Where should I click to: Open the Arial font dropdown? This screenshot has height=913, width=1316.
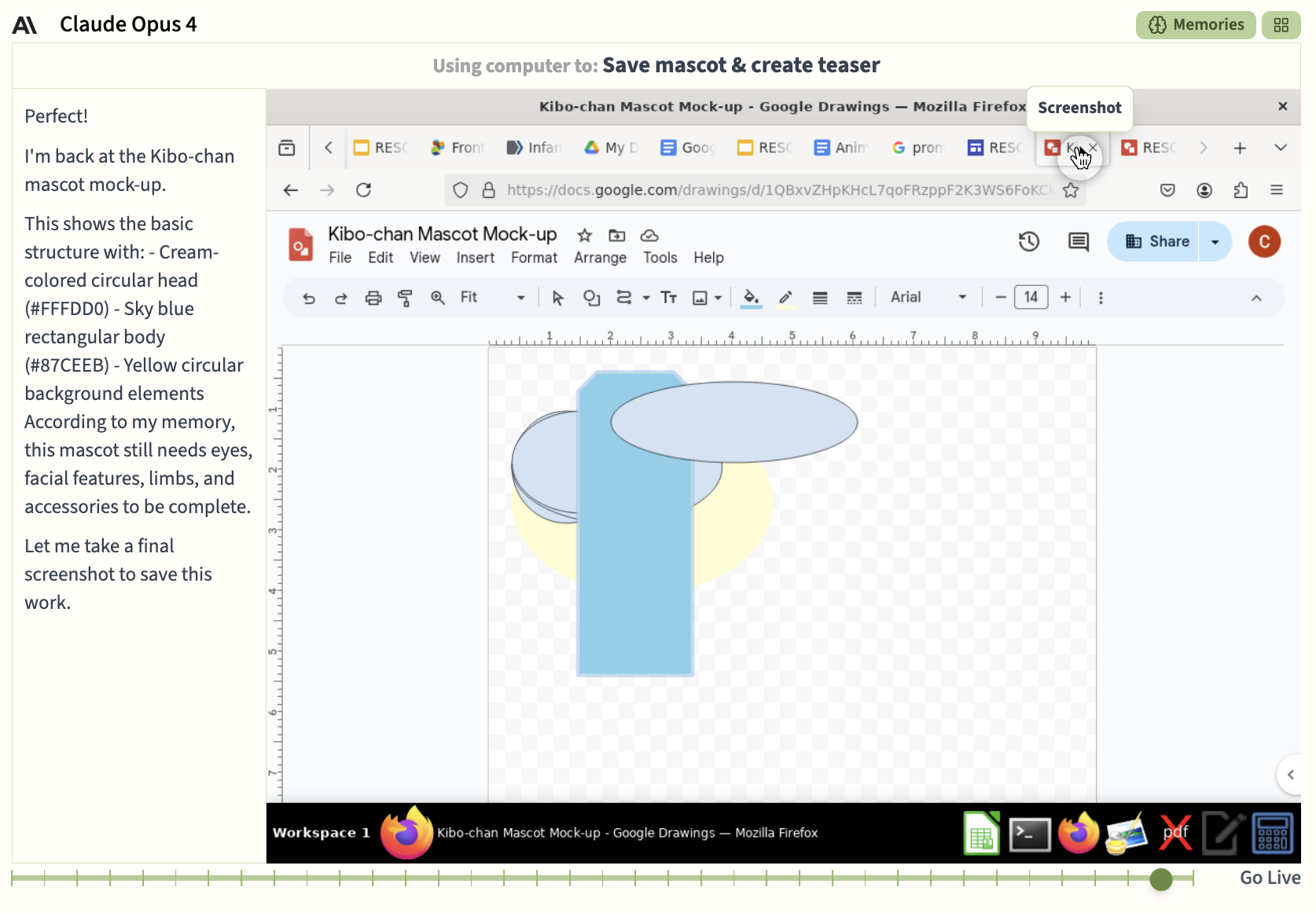pyautogui.click(x=928, y=298)
